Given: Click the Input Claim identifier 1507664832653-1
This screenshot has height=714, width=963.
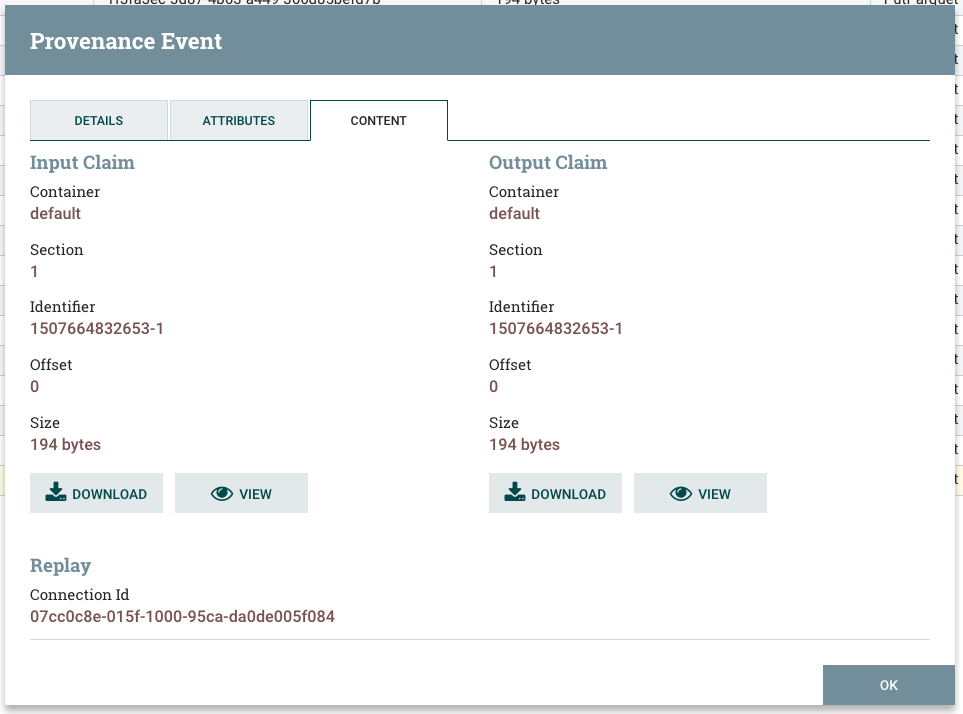Looking at the screenshot, I should pos(98,328).
